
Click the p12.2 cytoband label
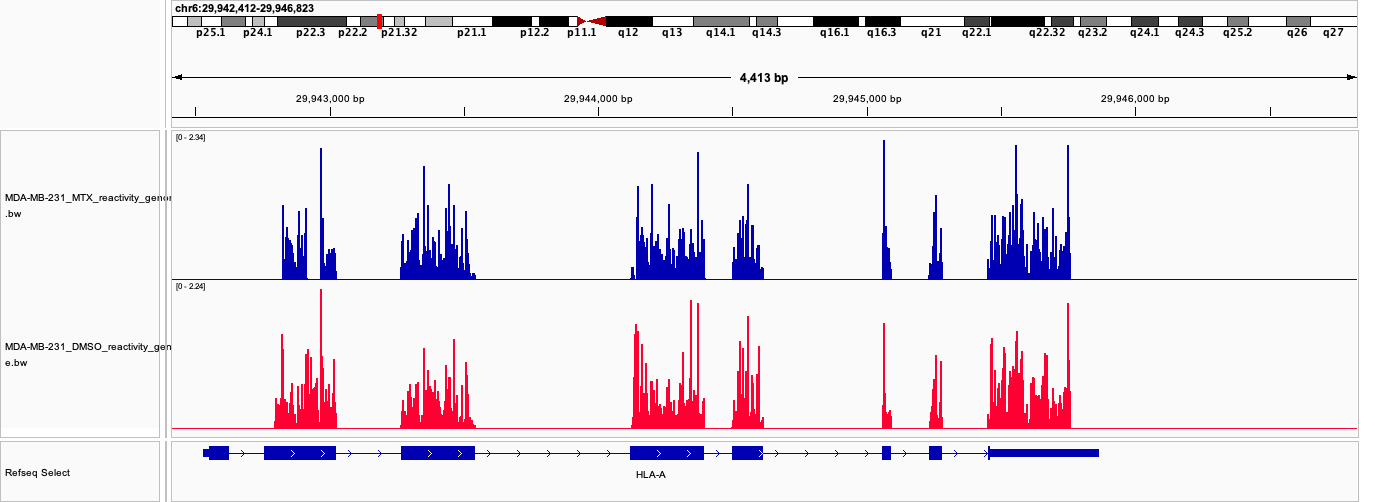(x=535, y=33)
